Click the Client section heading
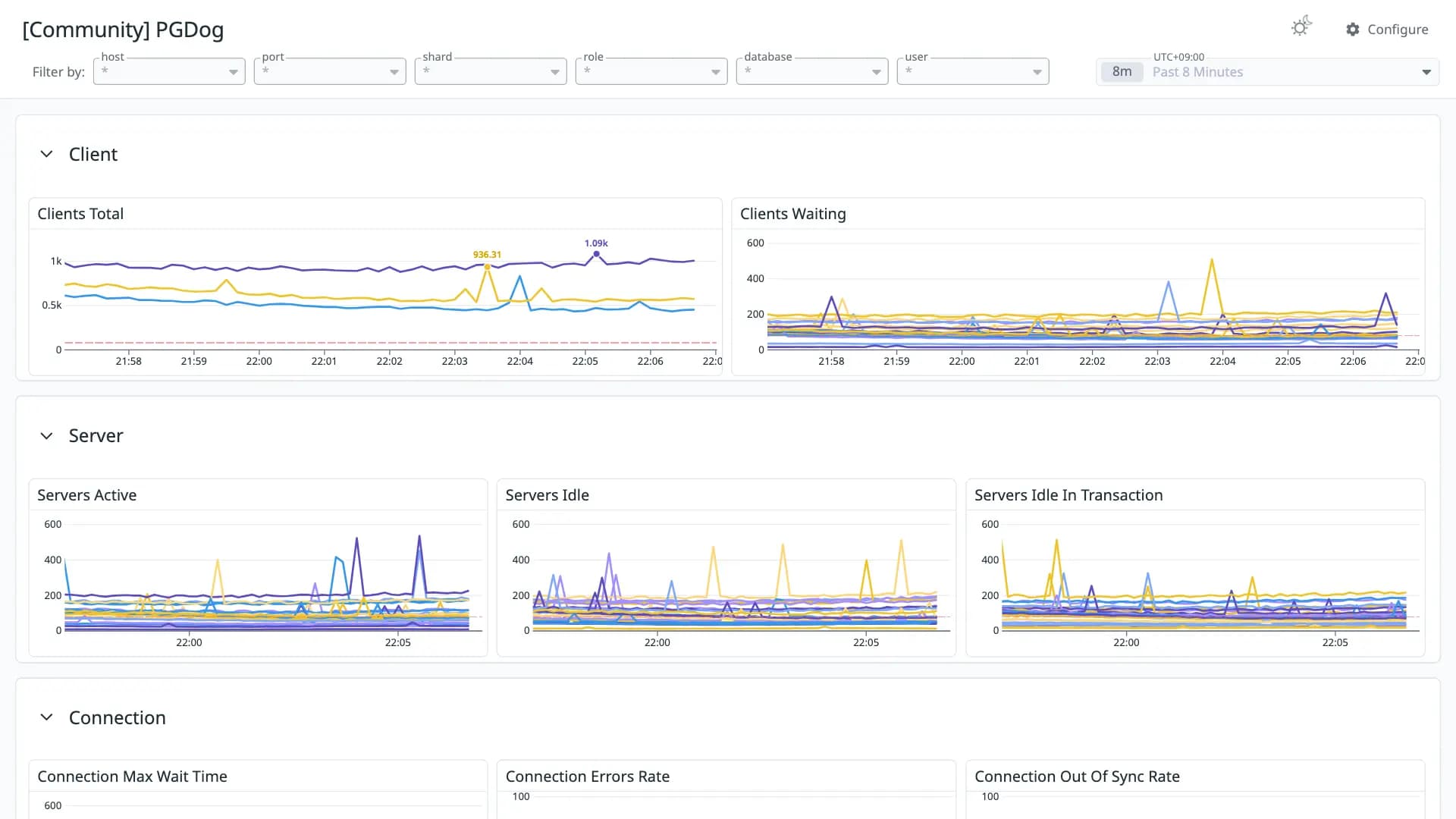Image resolution: width=1456 pixels, height=819 pixels. (x=93, y=154)
